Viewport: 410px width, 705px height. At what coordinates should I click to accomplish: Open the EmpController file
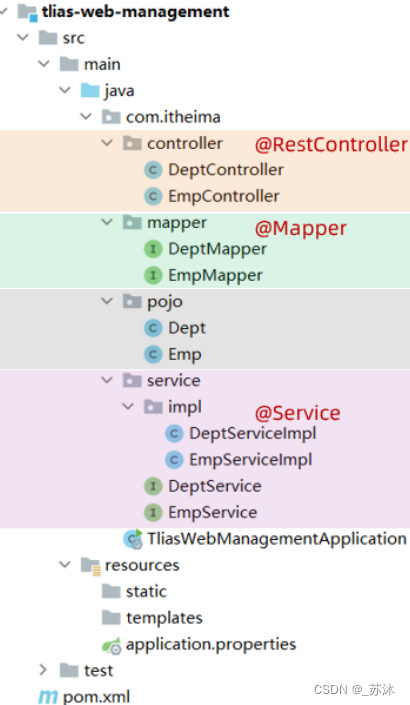(x=223, y=196)
